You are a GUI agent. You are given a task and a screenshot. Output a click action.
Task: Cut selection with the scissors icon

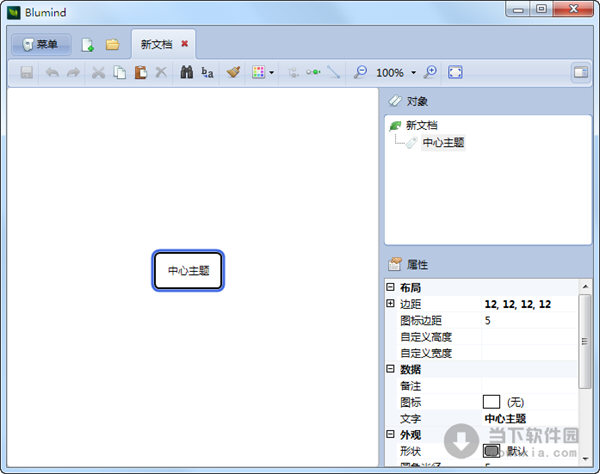pos(98,72)
